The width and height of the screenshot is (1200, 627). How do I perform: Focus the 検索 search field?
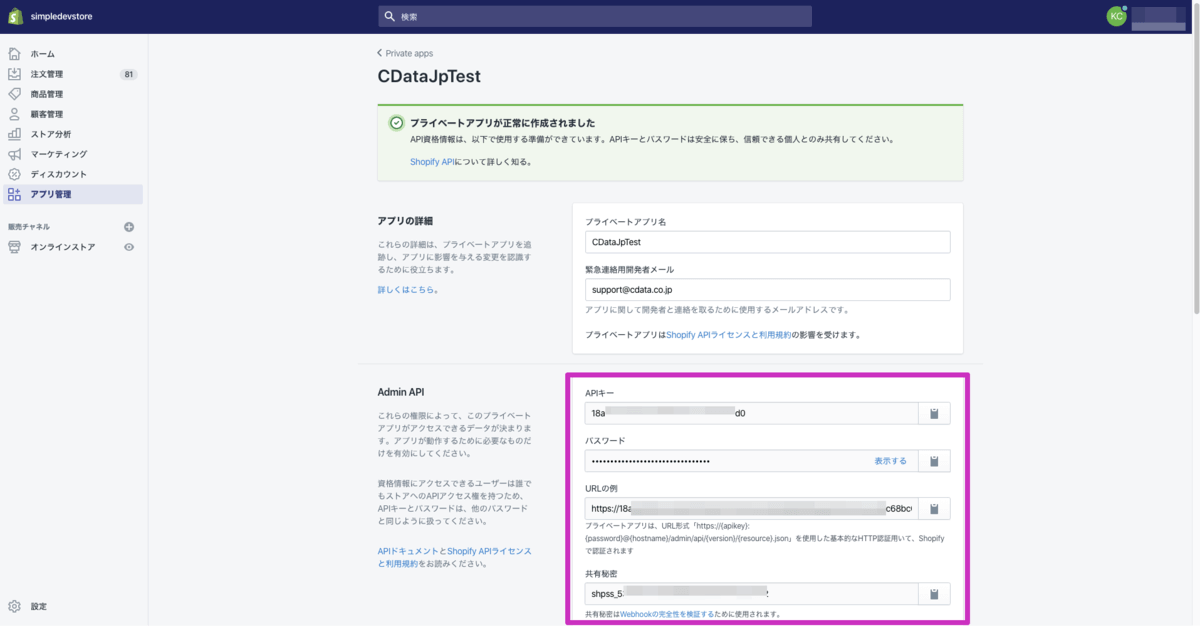coord(595,17)
